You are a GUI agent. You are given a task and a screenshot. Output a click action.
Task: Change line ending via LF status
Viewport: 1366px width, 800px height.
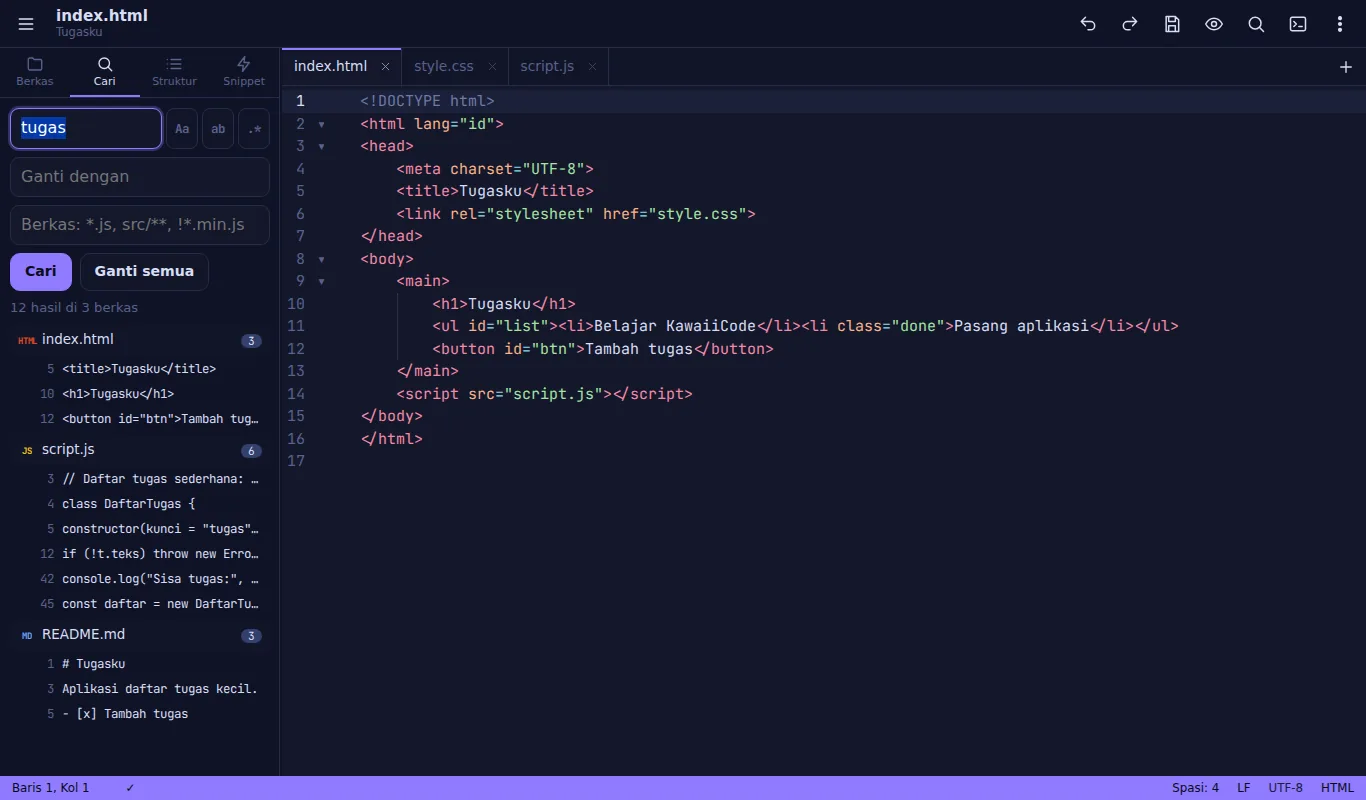tap(1244, 788)
